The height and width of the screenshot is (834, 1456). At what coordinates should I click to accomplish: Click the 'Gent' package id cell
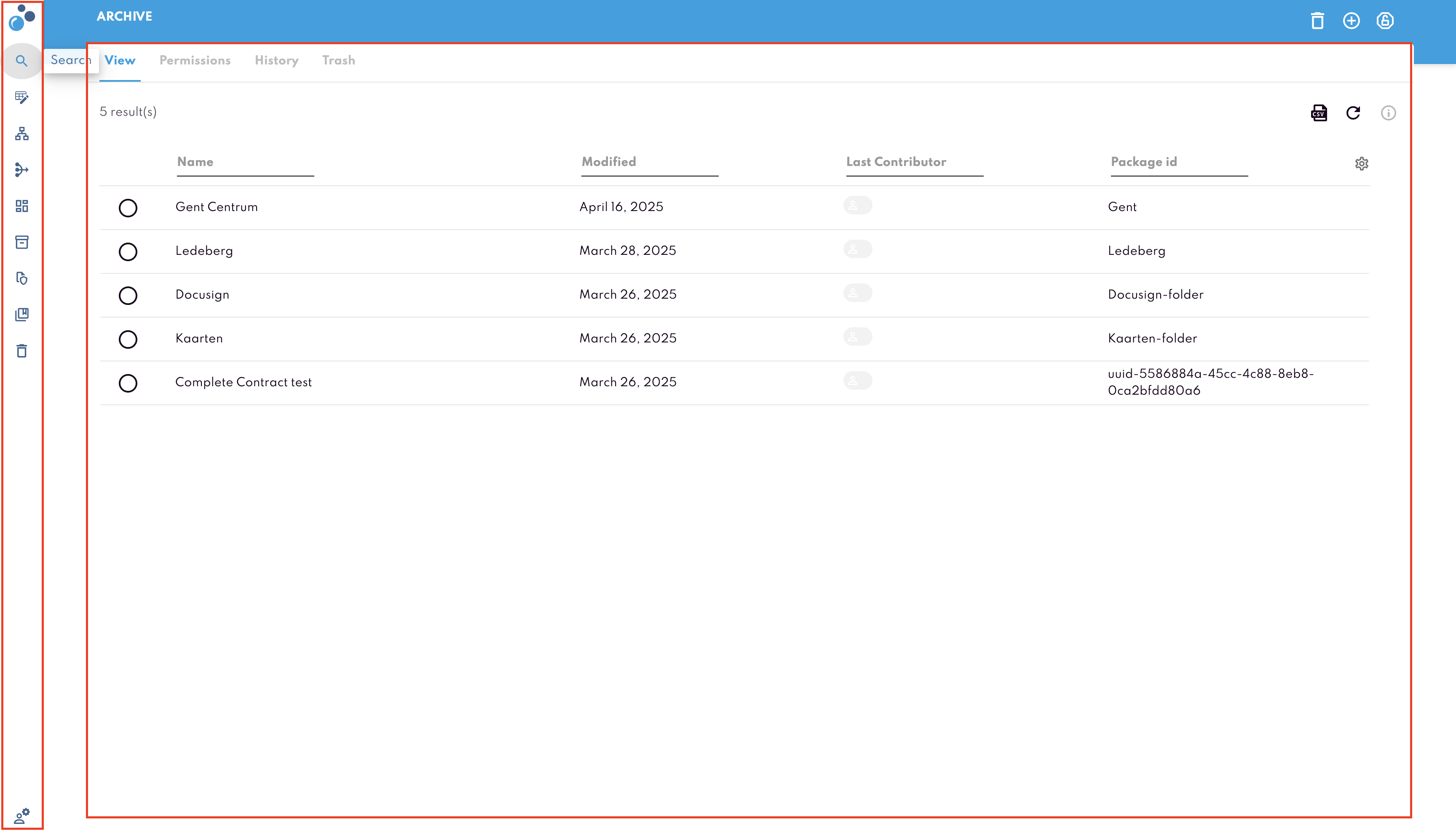point(1122,207)
